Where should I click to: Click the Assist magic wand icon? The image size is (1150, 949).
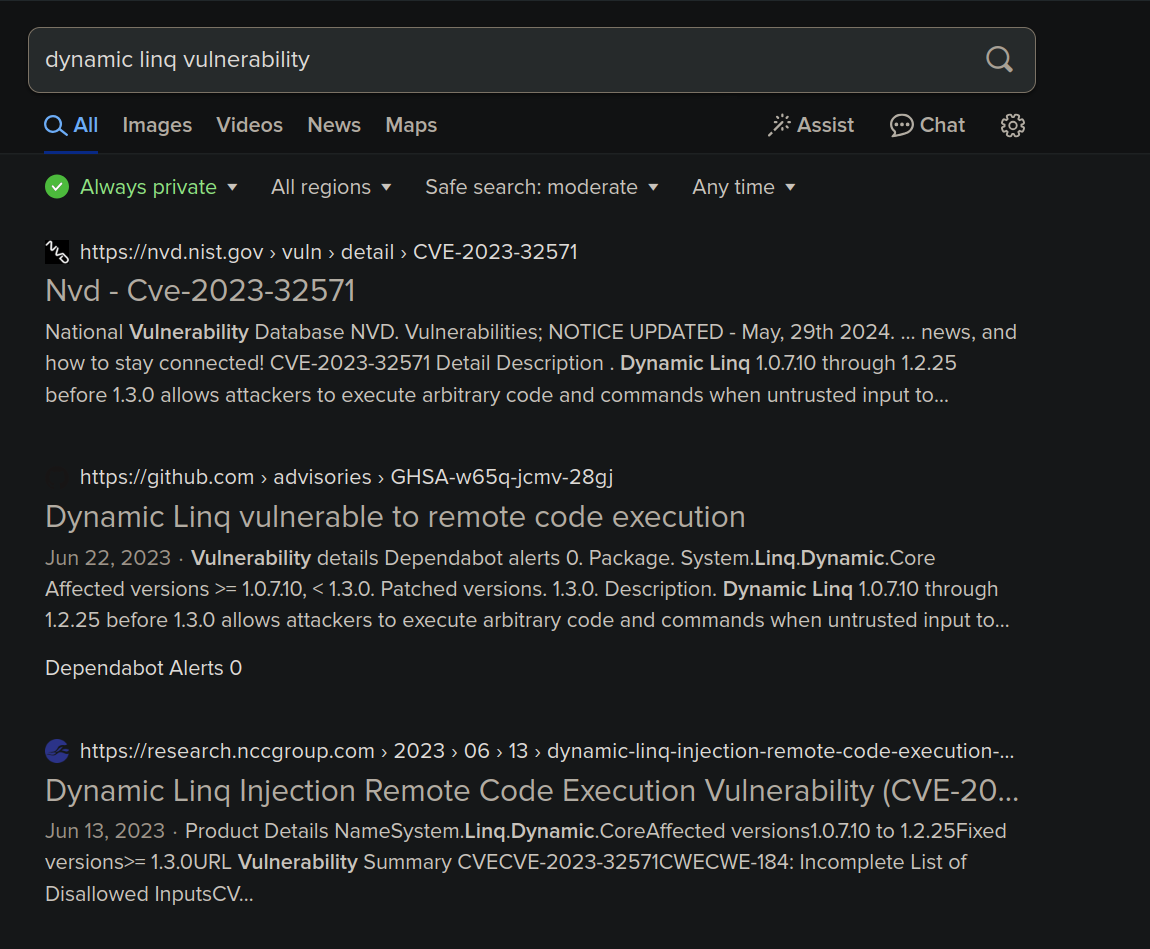click(x=779, y=125)
